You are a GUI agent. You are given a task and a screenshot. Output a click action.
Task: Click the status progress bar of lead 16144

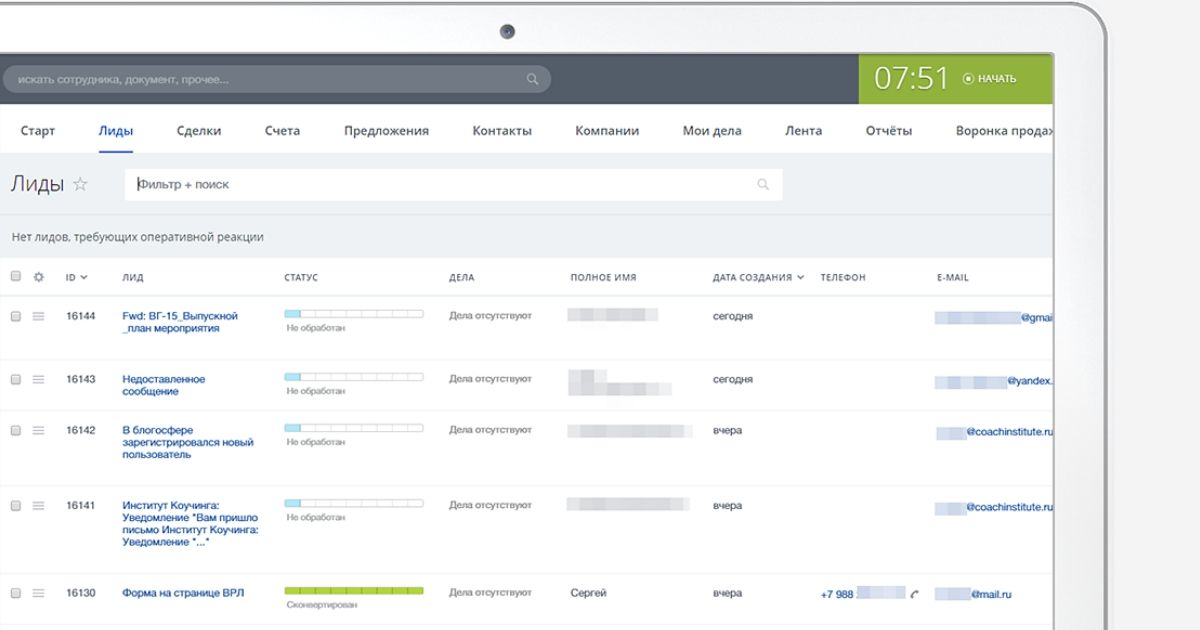pos(354,314)
